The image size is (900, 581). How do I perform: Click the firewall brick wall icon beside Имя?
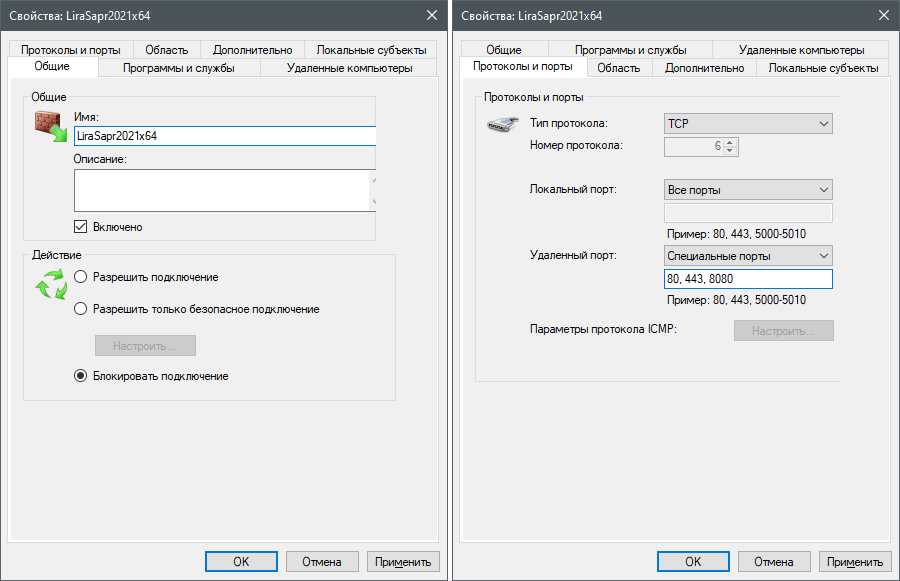pyautogui.click(x=51, y=126)
